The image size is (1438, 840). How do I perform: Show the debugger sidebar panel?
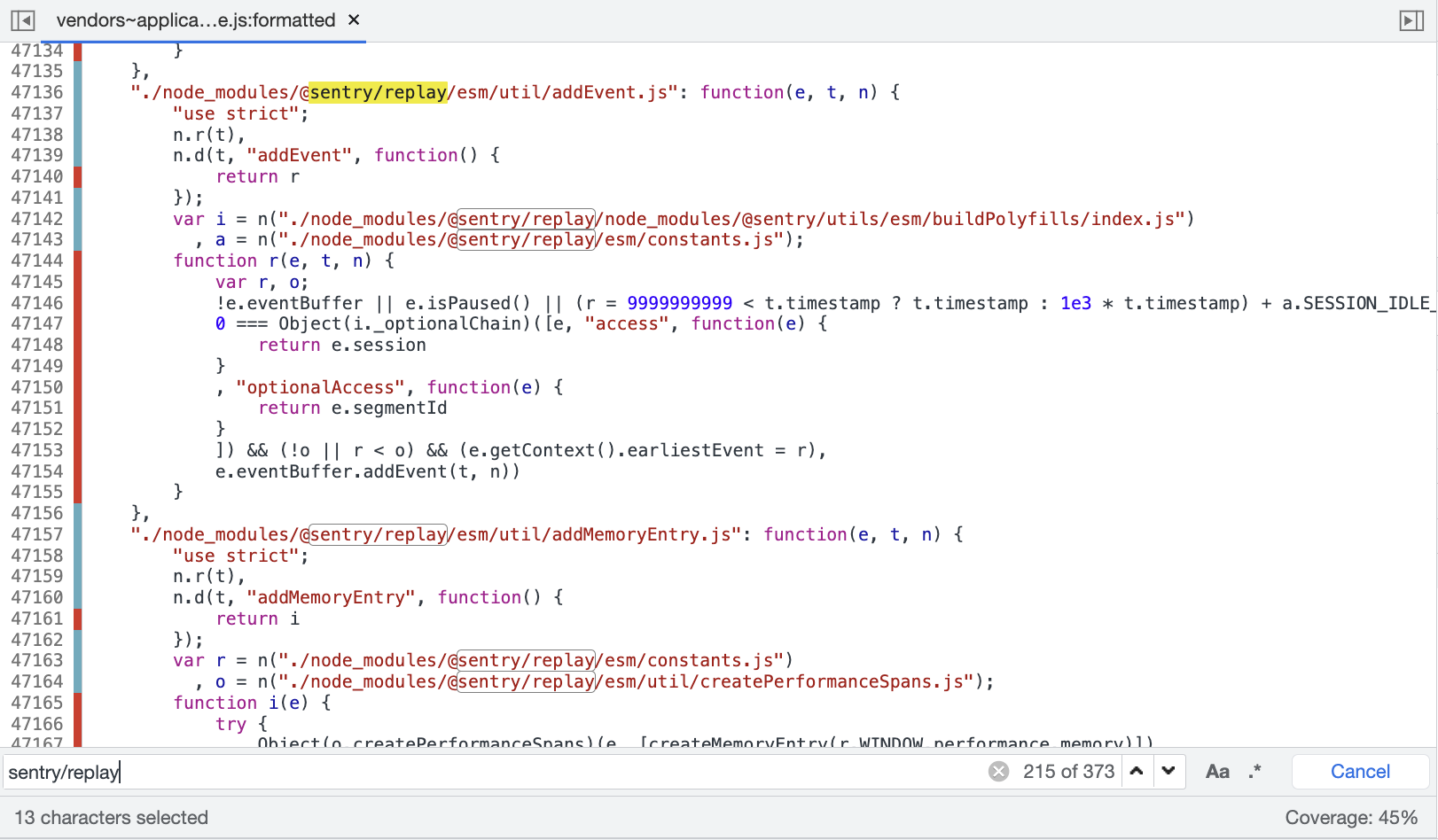coord(1412,19)
